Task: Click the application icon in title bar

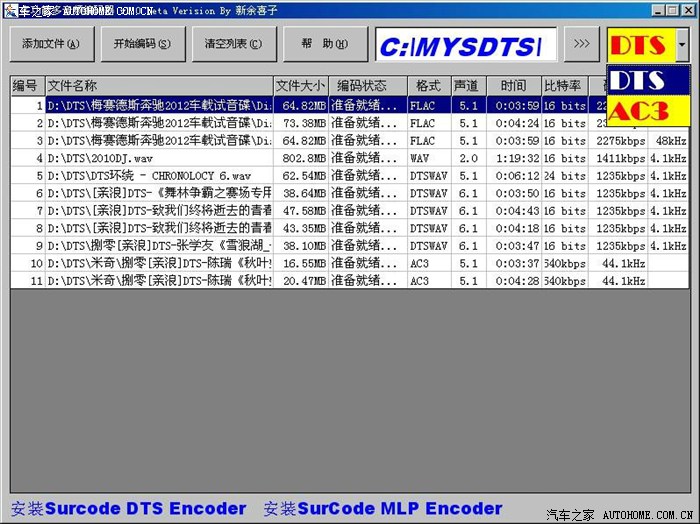Action: click(11, 10)
